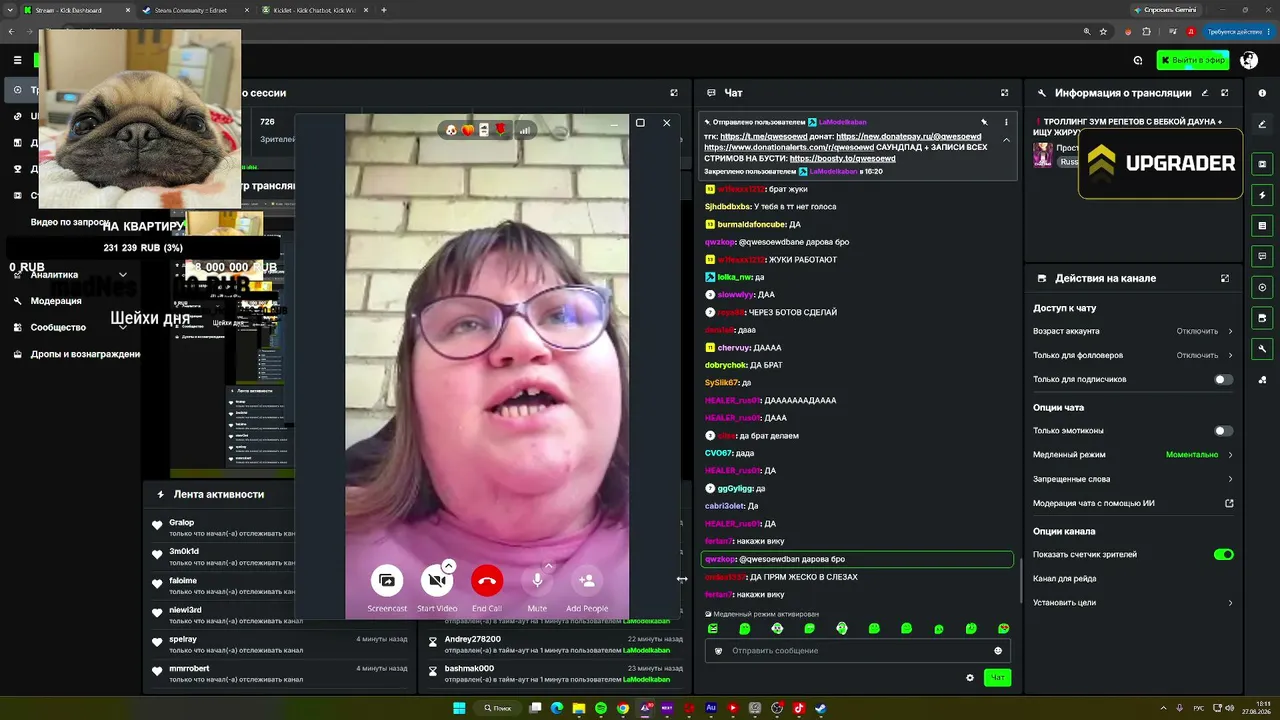Open Установить цели setting
This screenshot has height=720, width=1280.
click(x=1133, y=603)
